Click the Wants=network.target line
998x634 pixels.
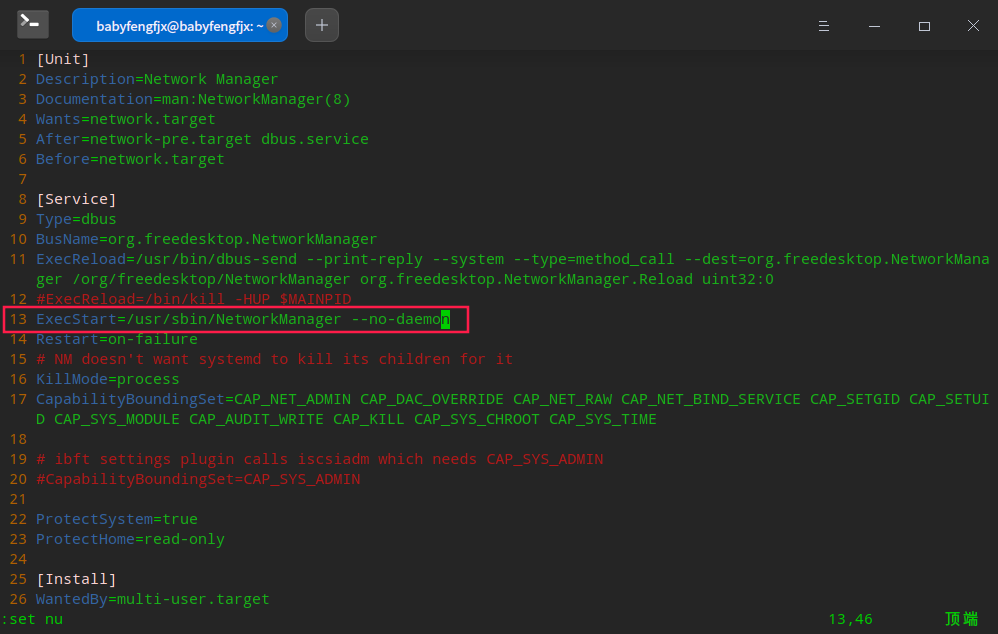coord(126,119)
